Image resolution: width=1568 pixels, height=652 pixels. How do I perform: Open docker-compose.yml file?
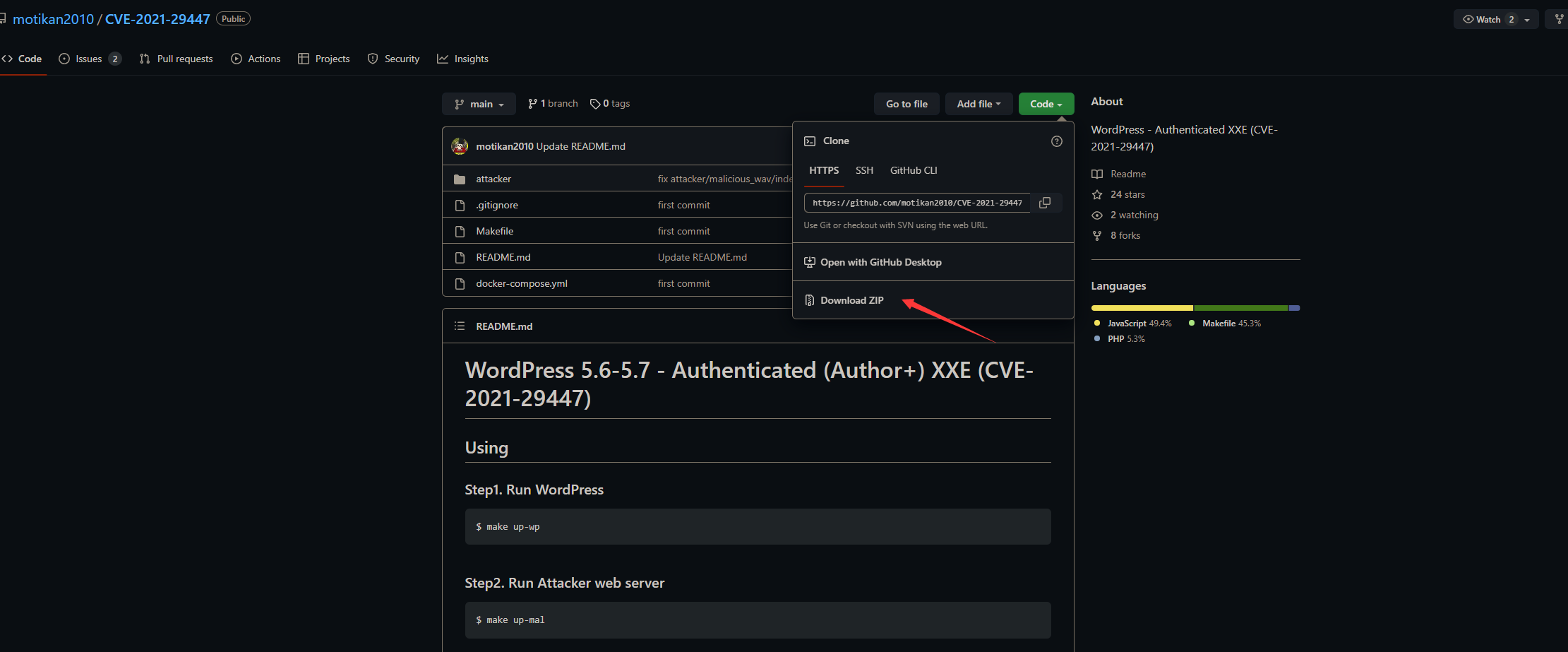(x=522, y=284)
